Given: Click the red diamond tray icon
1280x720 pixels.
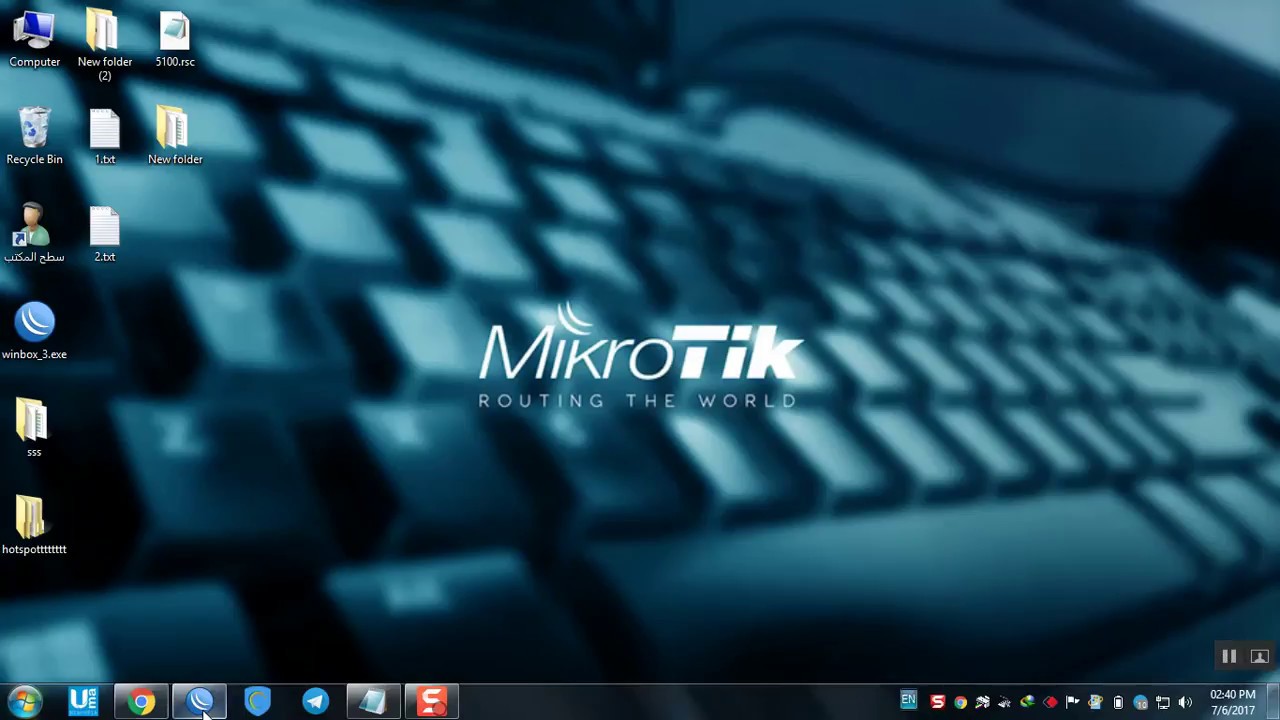Looking at the screenshot, I should [1050, 702].
